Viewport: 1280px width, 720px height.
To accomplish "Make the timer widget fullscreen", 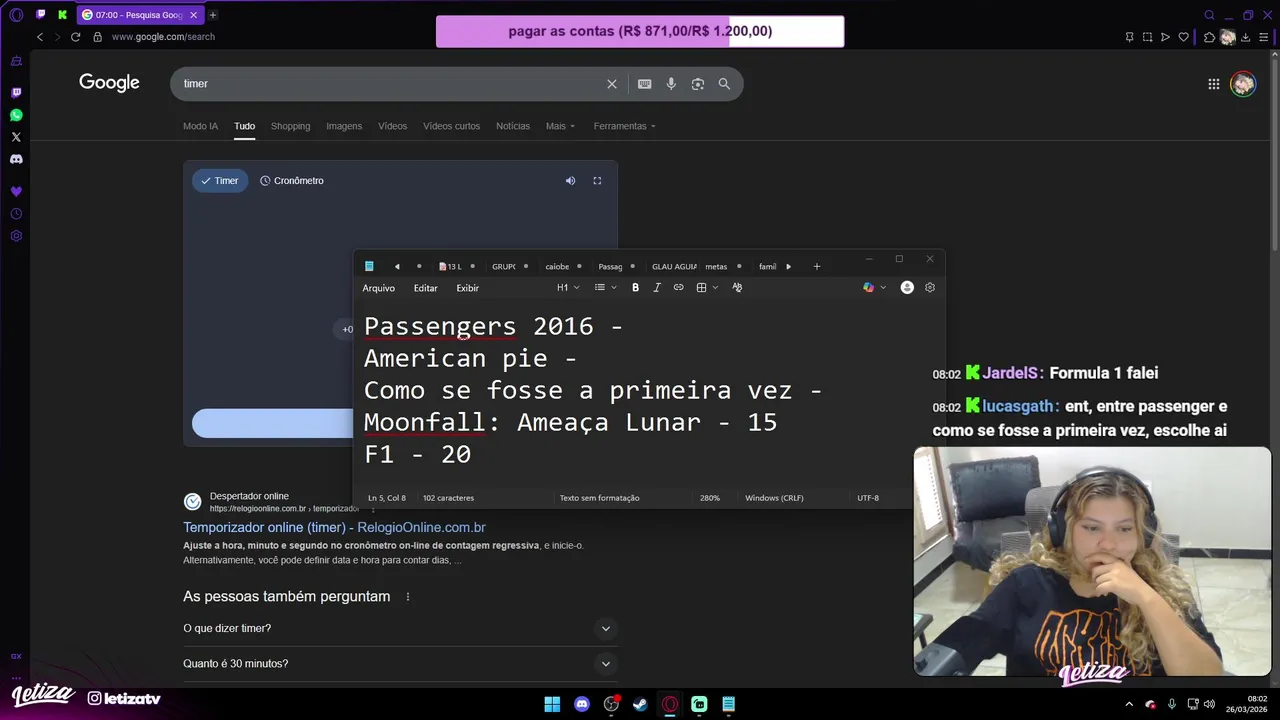I will [597, 181].
